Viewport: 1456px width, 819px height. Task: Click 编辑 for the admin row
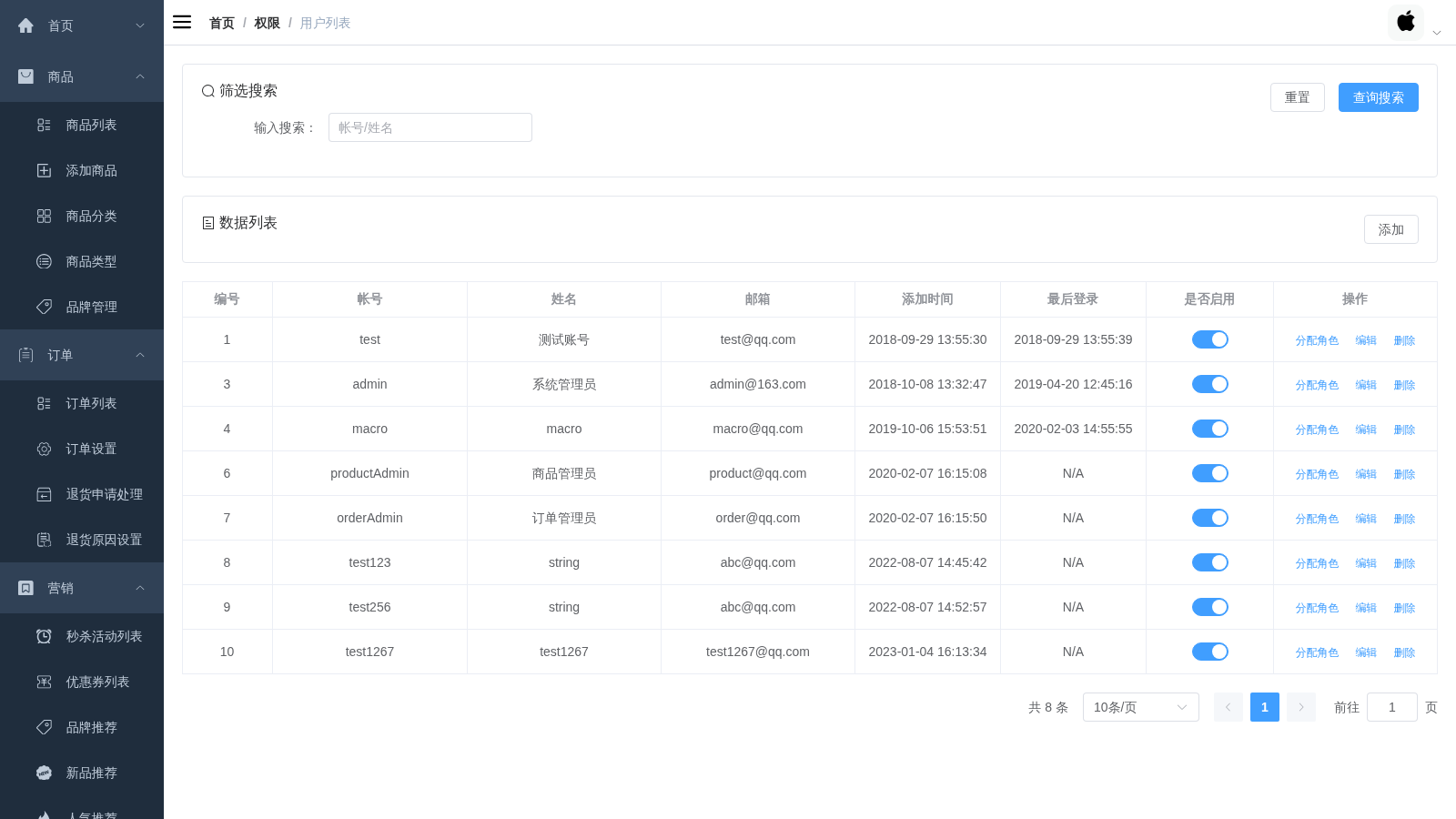(1366, 385)
